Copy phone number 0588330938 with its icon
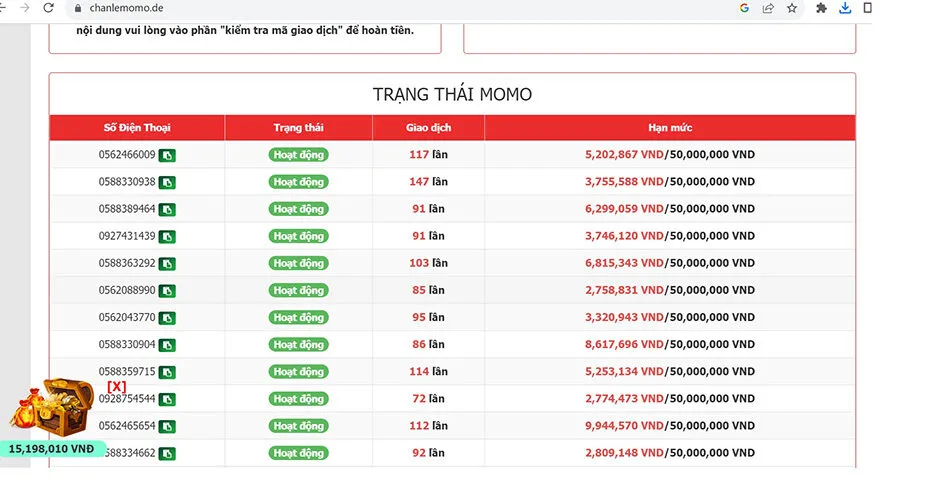The image size is (945, 499). pyautogui.click(x=167, y=183)
